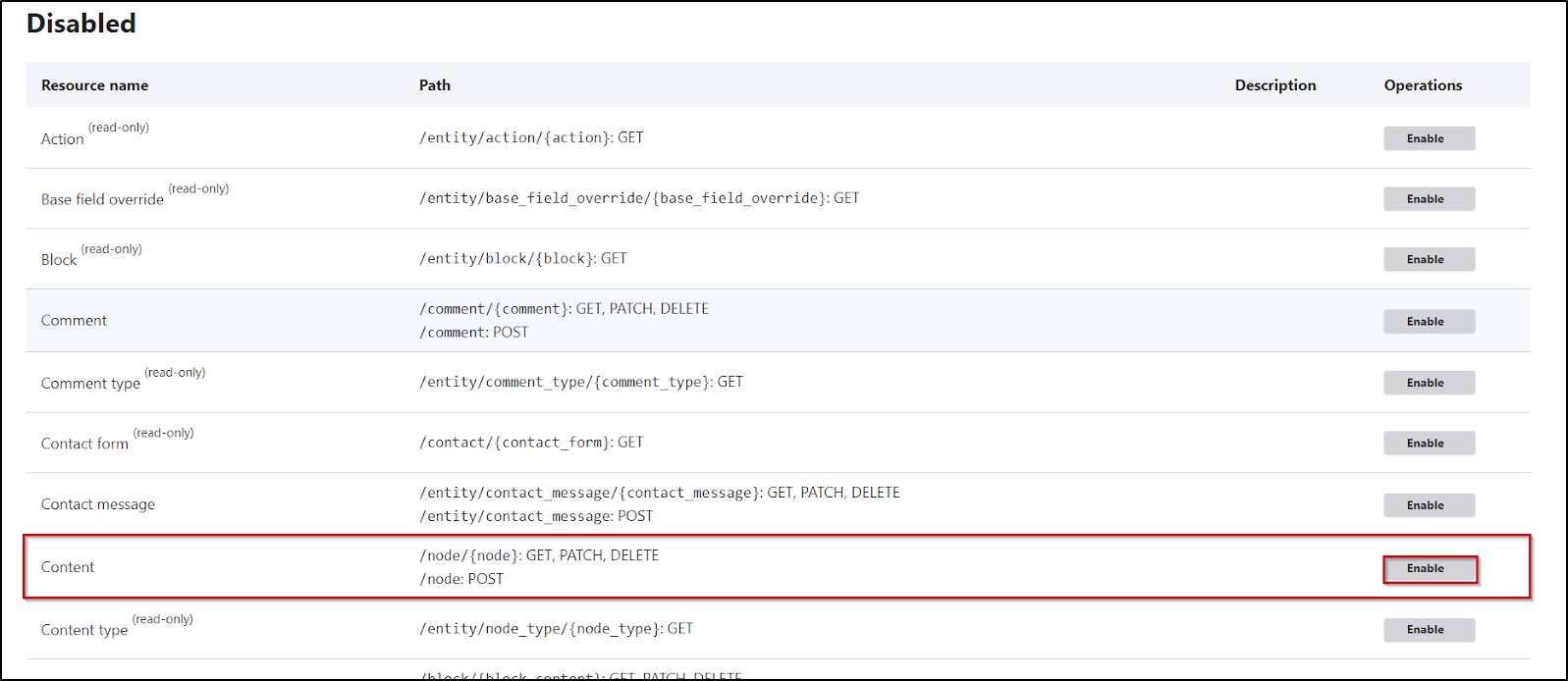Click path /comment/{comment}: GET, PATCH, DELETE

click(x=564, y=309)
